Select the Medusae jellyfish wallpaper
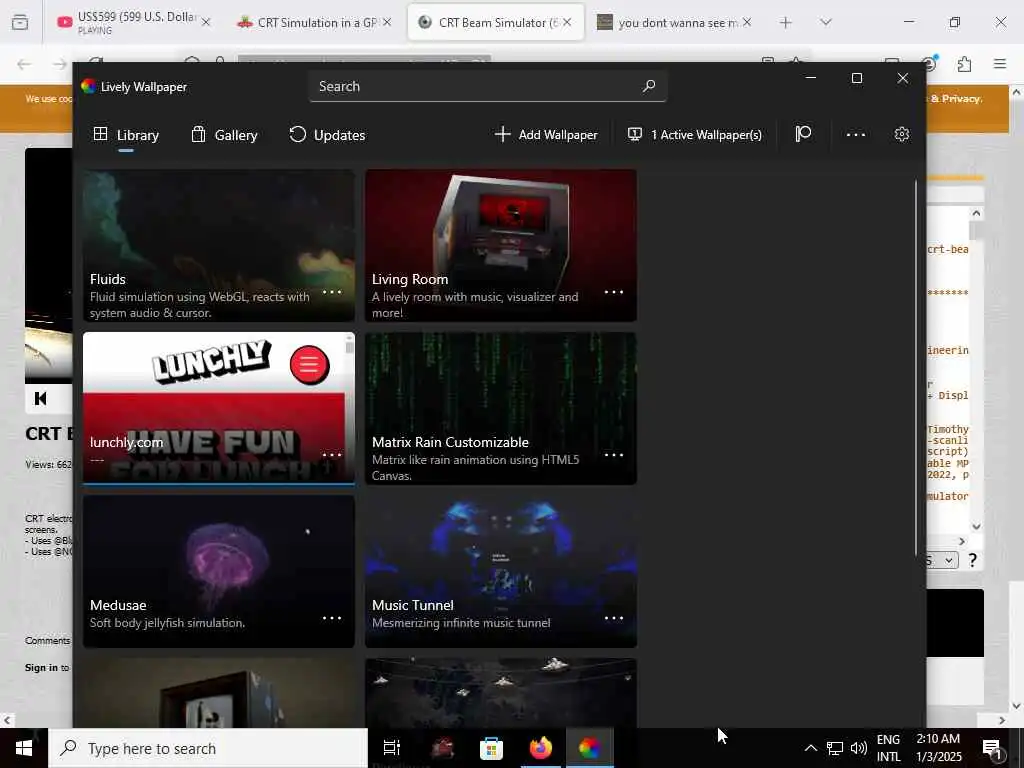Image resolution: width=1024 pixels, height=768 pixels. pos(219,571)
